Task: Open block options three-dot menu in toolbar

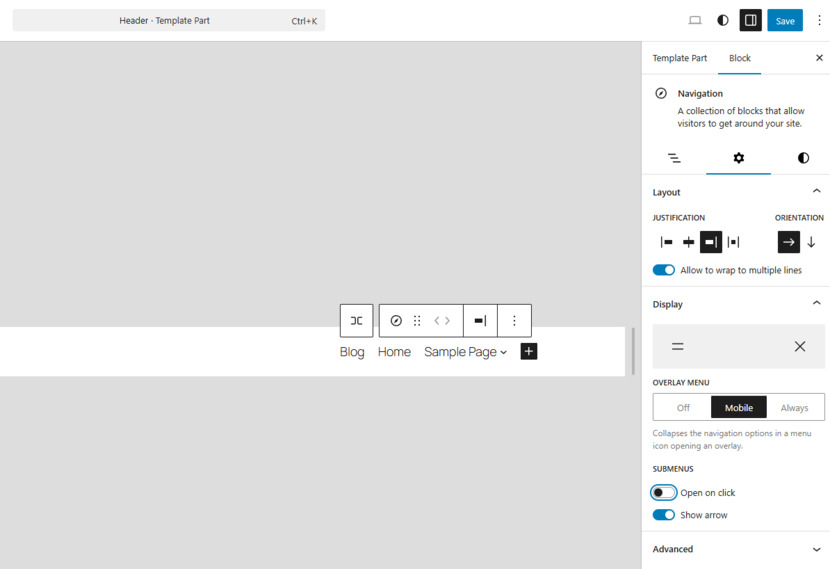Action: (514, 321)
